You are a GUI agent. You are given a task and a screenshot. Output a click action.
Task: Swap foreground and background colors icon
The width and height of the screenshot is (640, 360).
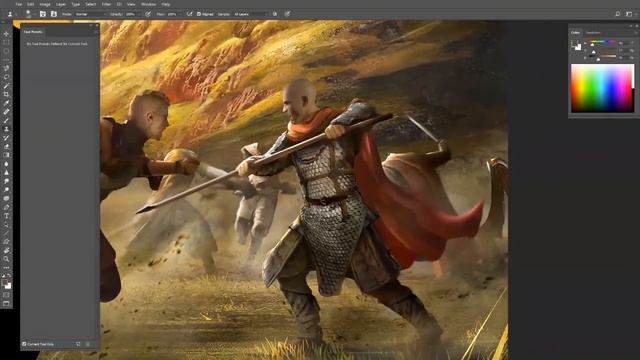[x=9, y=276]
